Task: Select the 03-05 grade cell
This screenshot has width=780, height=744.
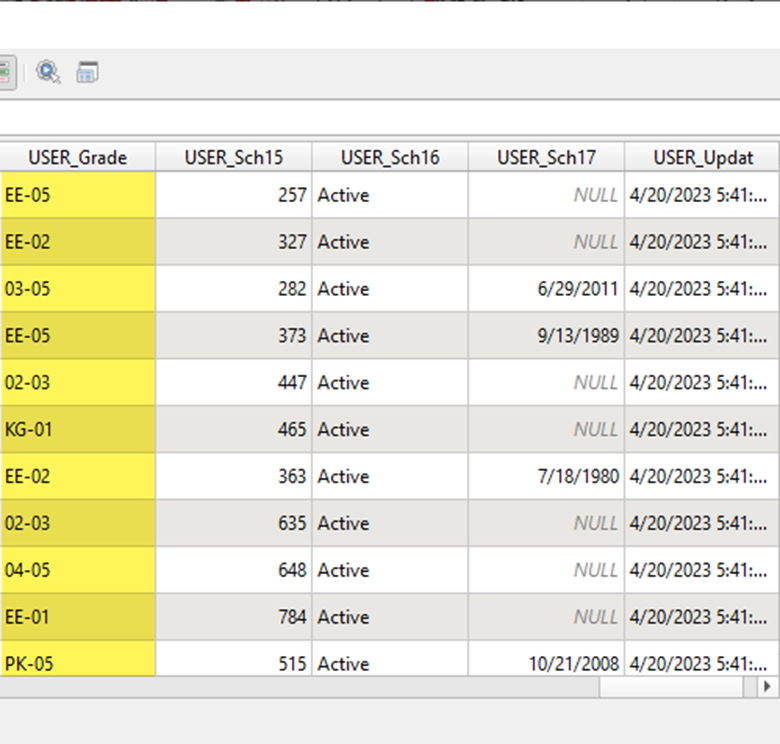Action: (x=78, y=288)
